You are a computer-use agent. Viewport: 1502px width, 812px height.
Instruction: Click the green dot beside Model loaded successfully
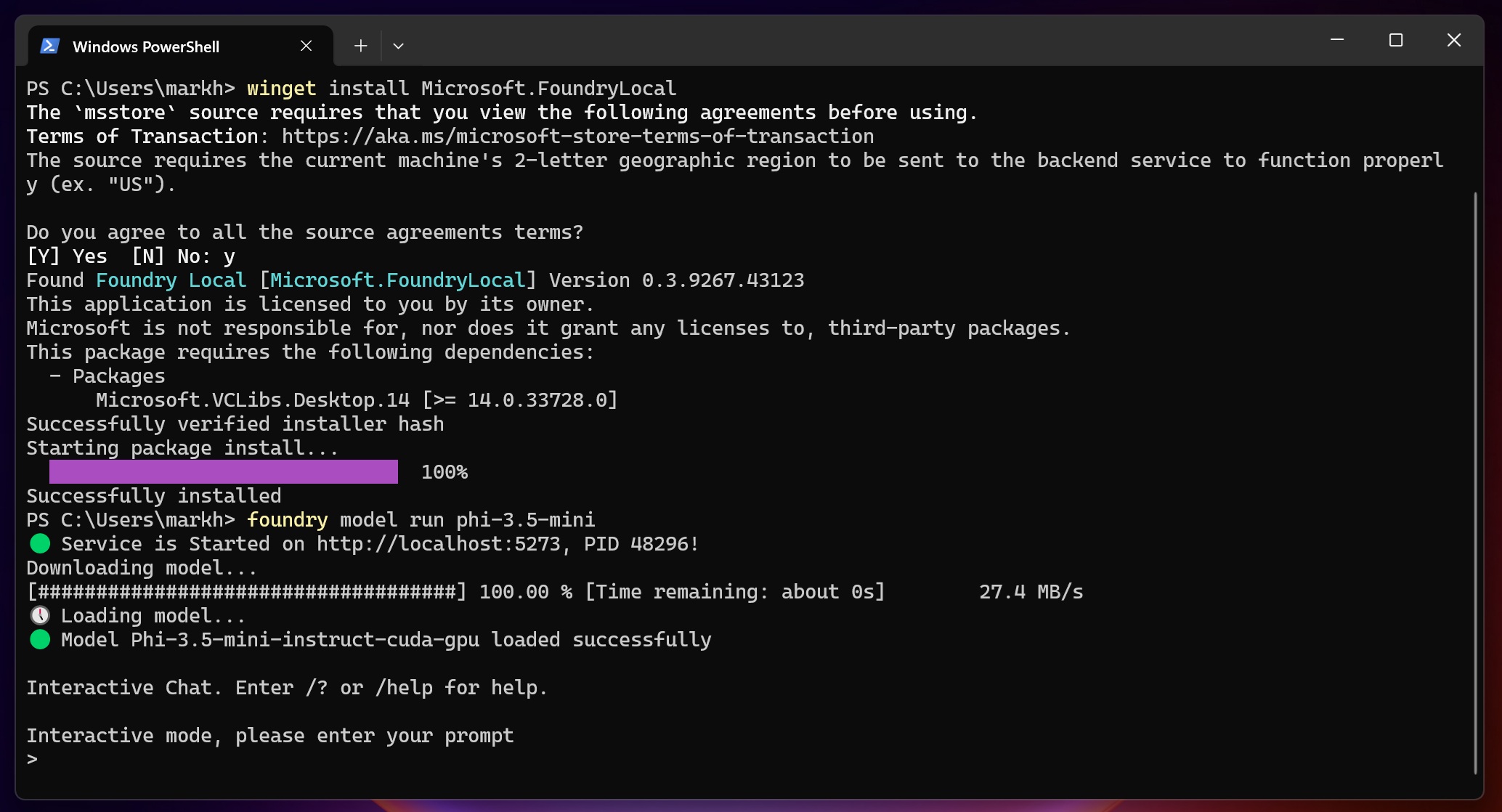coord(40,640)
